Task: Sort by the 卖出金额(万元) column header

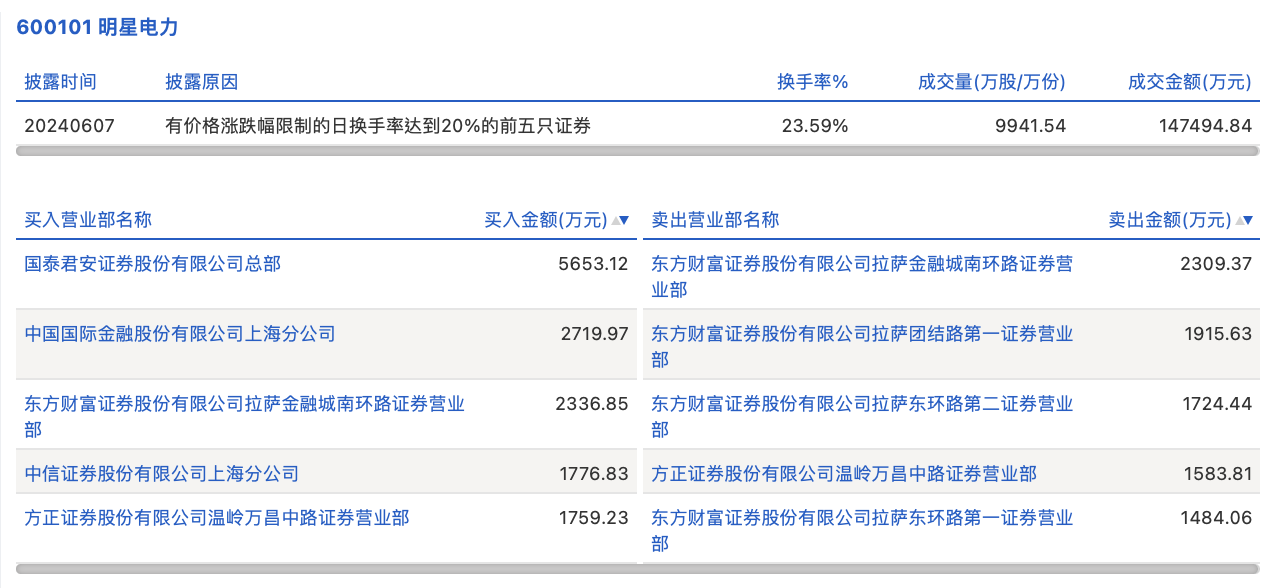Action: pos(1169,220)
